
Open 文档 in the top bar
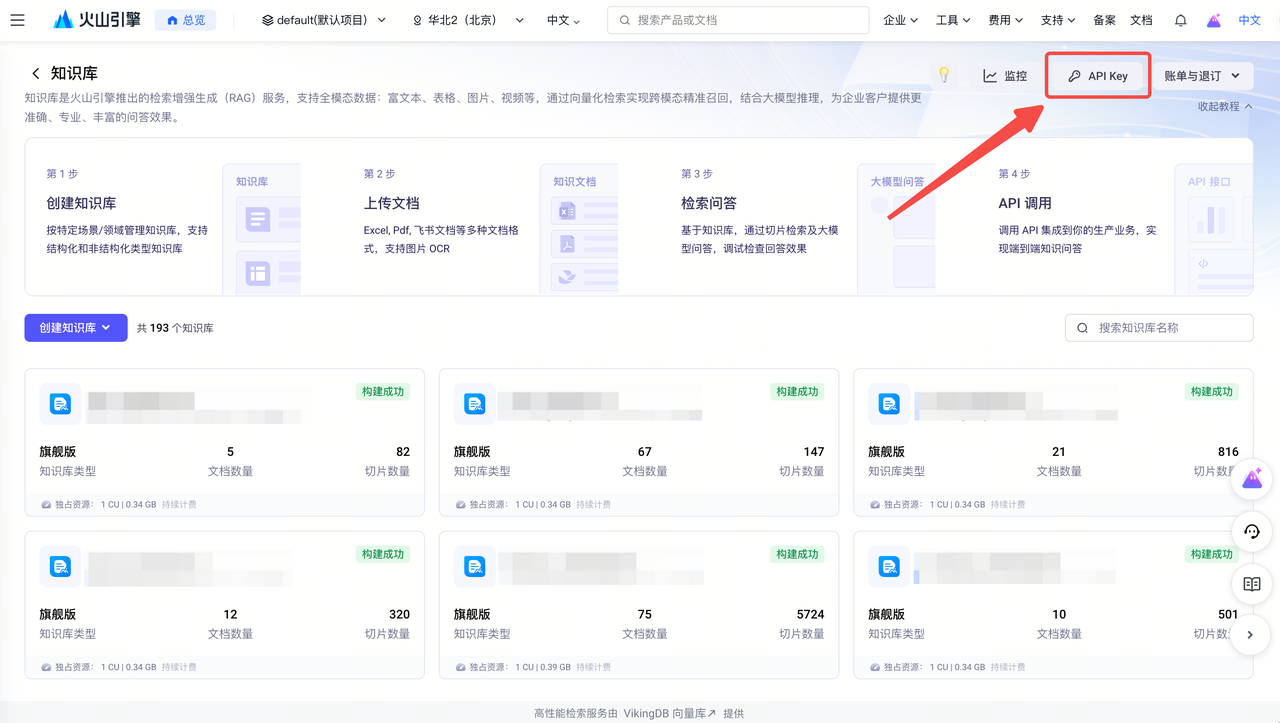tap(1141, 20)
